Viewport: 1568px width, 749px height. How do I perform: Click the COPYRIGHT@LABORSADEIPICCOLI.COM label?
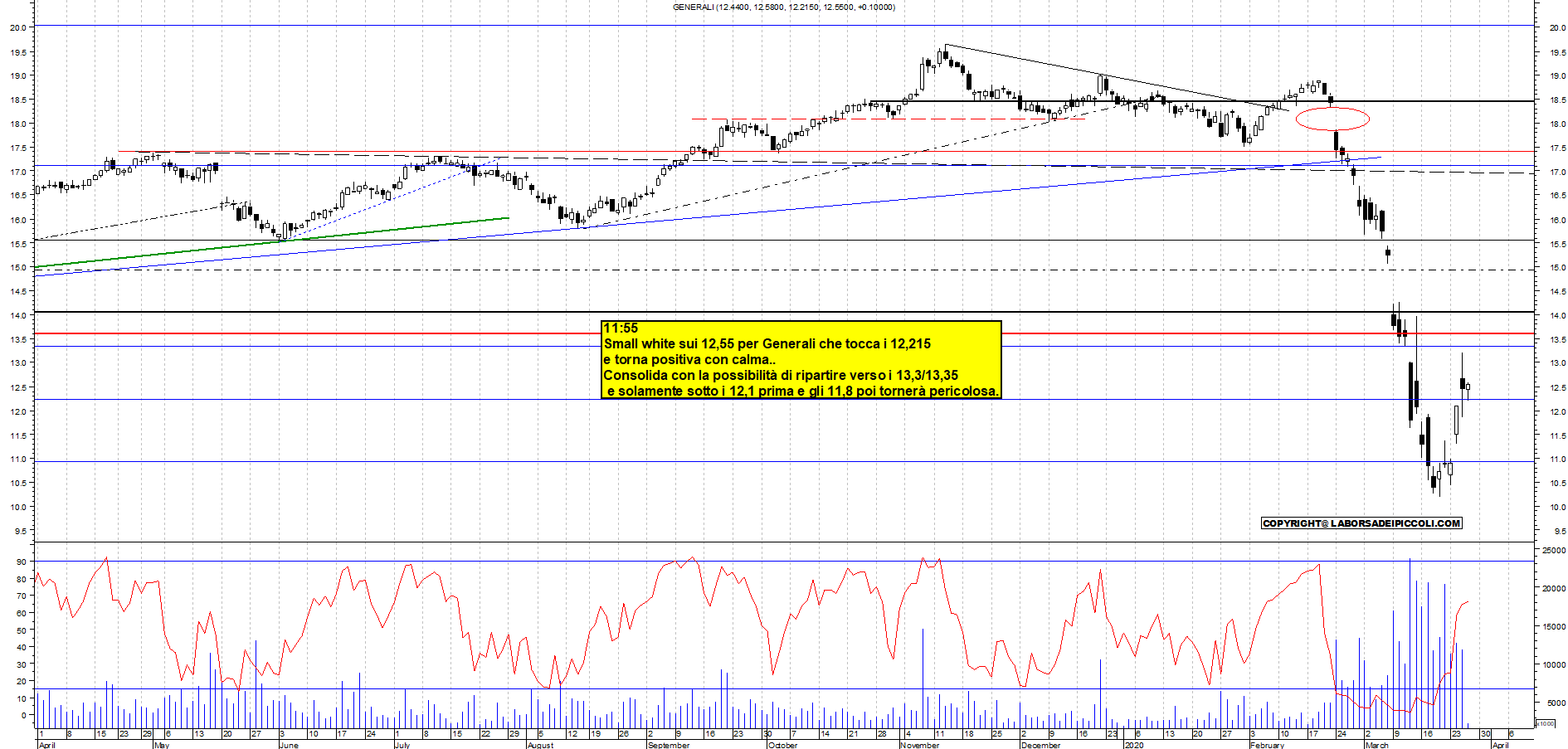[x=1361, y=523]
